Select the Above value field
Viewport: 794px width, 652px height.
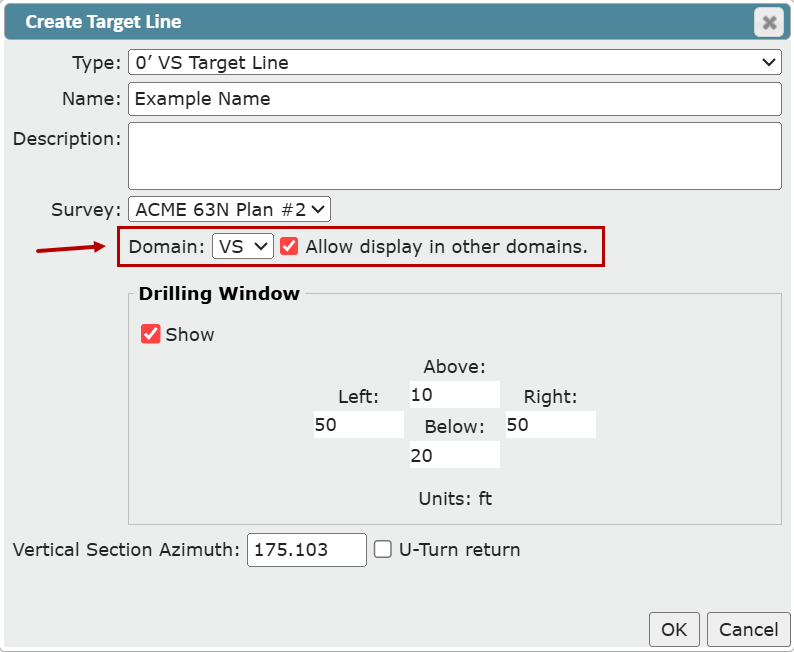pos(455,394)
